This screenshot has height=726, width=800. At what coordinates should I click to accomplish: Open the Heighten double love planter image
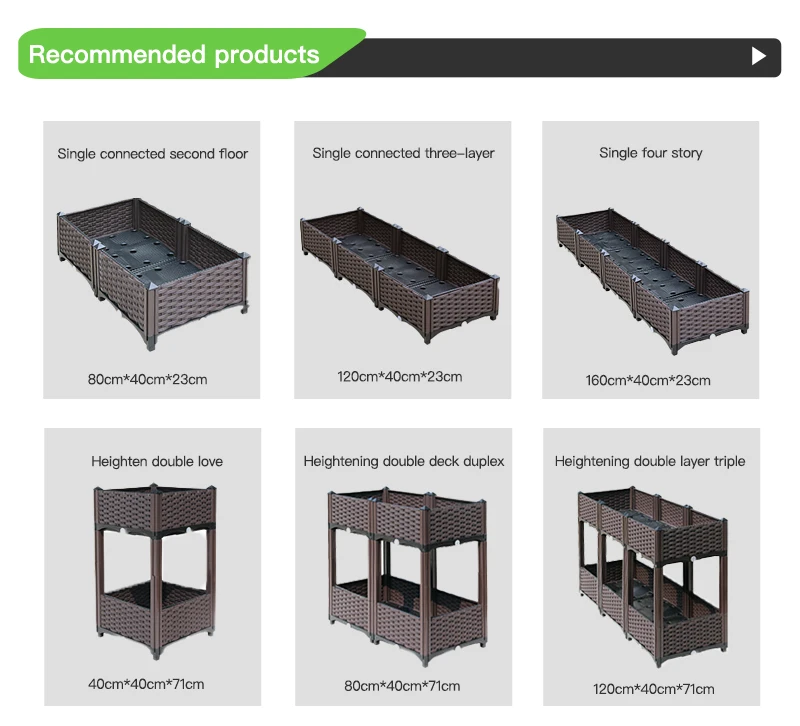pos(157,570)
